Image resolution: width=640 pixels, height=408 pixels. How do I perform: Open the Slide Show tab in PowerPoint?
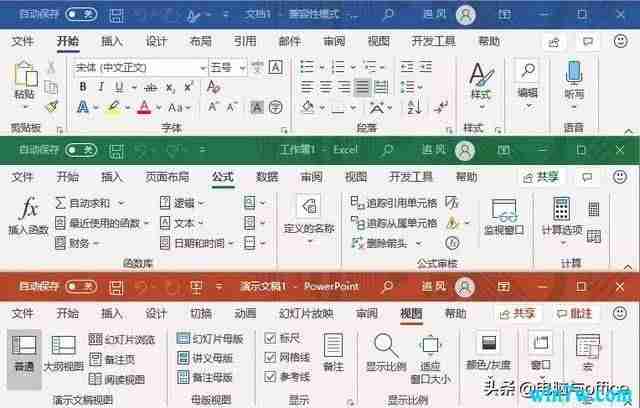click(306, 313)
